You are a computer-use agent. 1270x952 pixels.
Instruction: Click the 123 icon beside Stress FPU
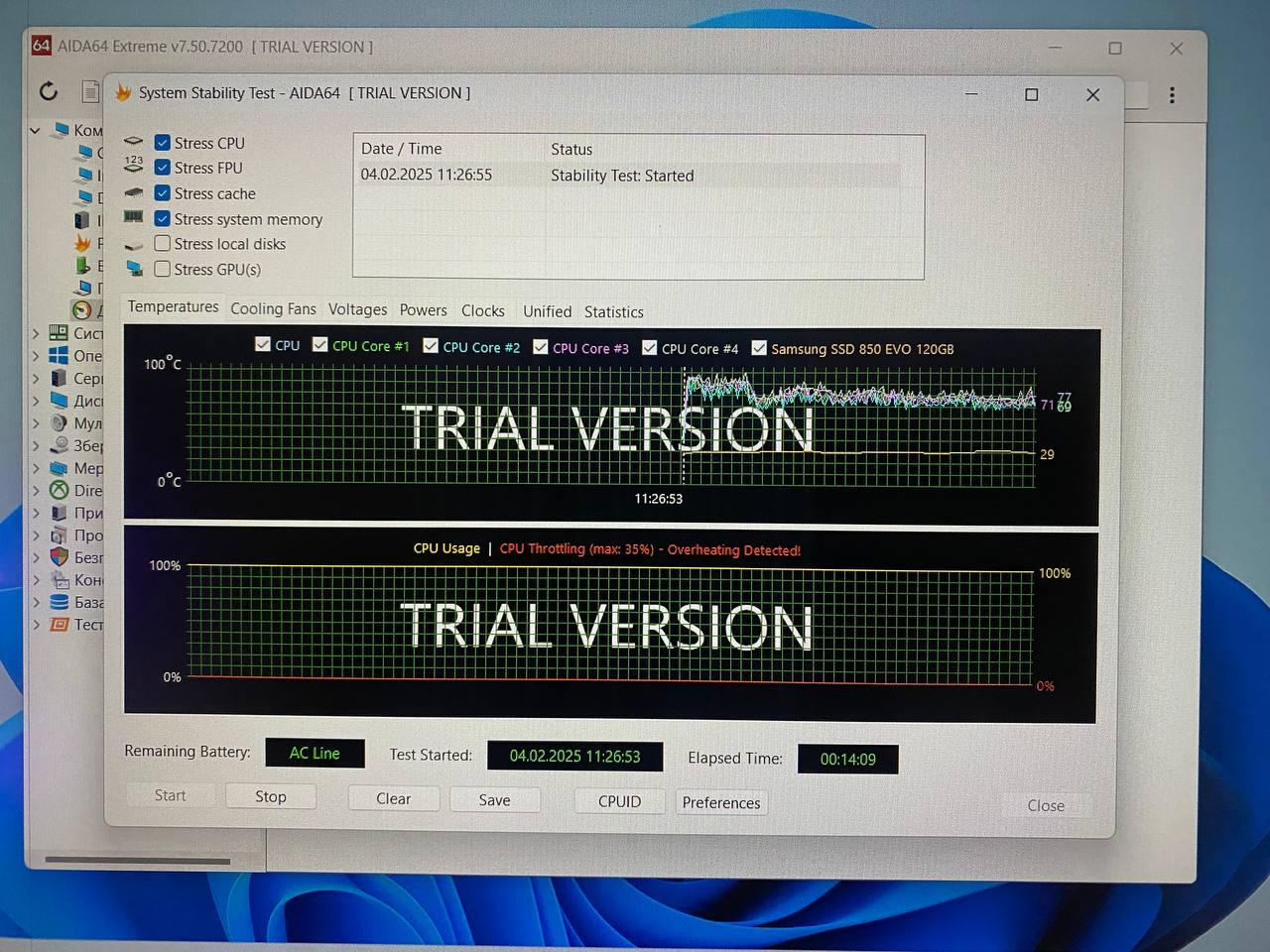[x=134, y=165]
